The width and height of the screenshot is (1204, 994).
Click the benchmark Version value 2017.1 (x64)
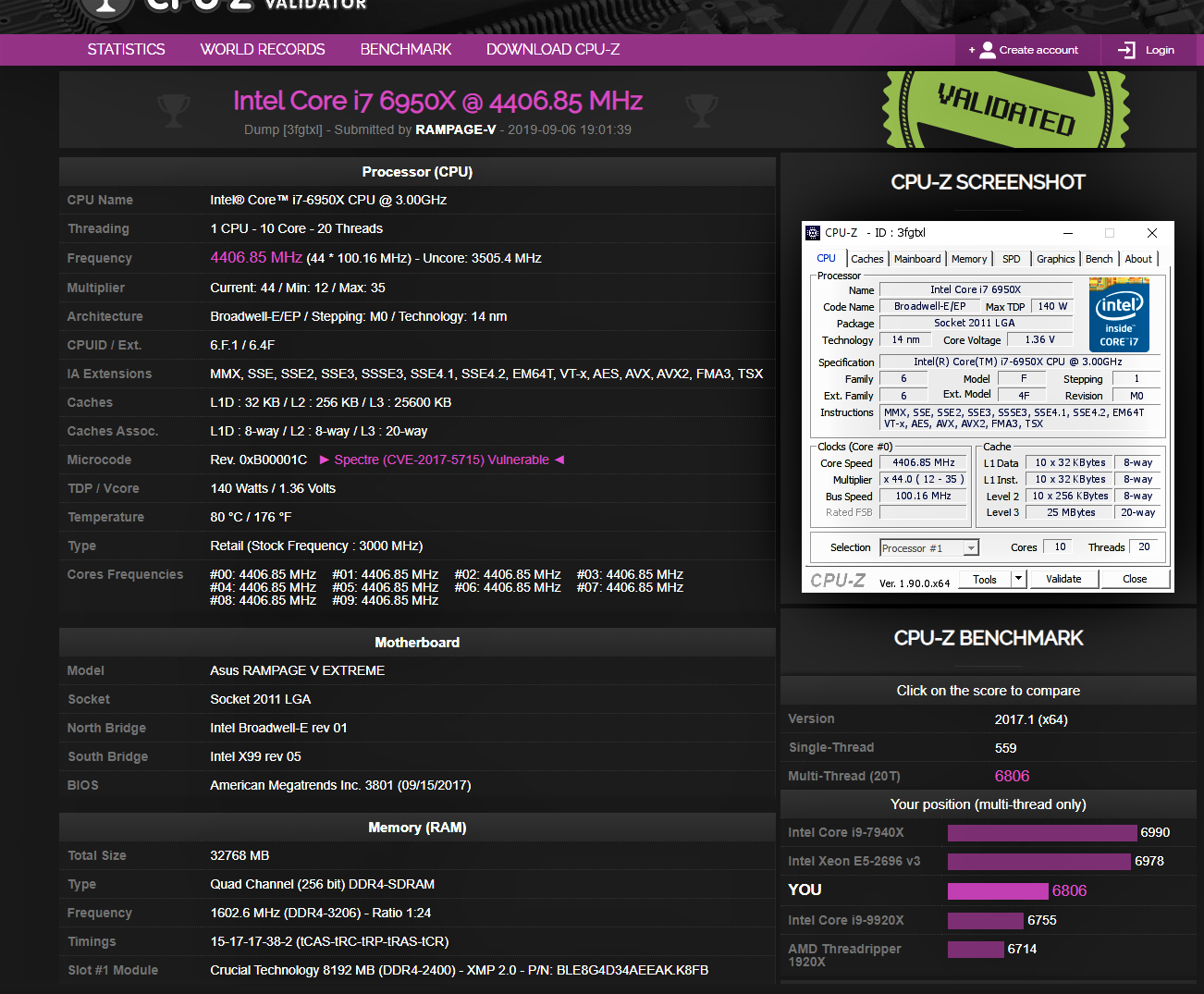click(x=1031, y=719)
